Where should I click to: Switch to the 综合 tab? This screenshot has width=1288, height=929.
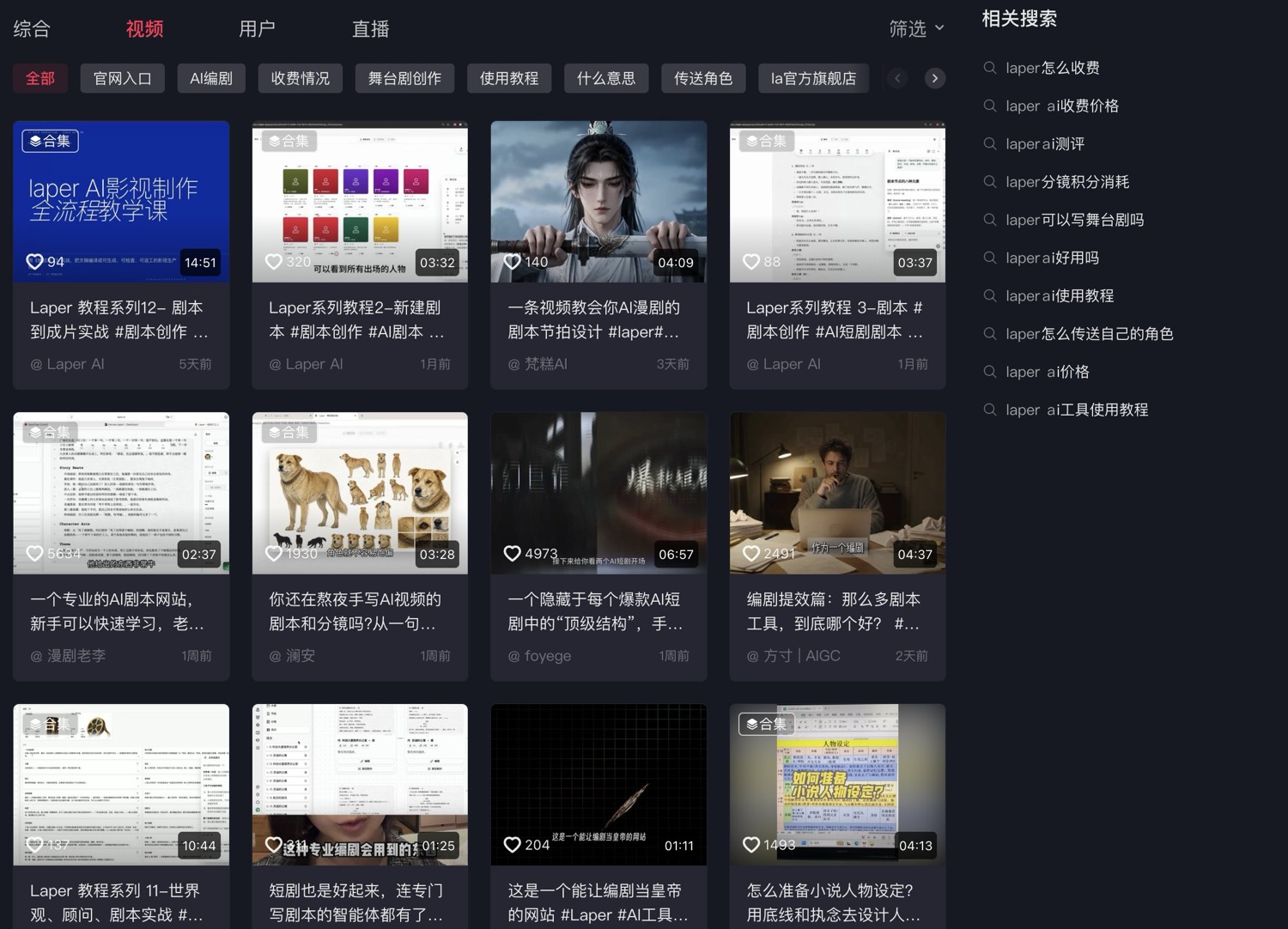click(x=32, y=29)
